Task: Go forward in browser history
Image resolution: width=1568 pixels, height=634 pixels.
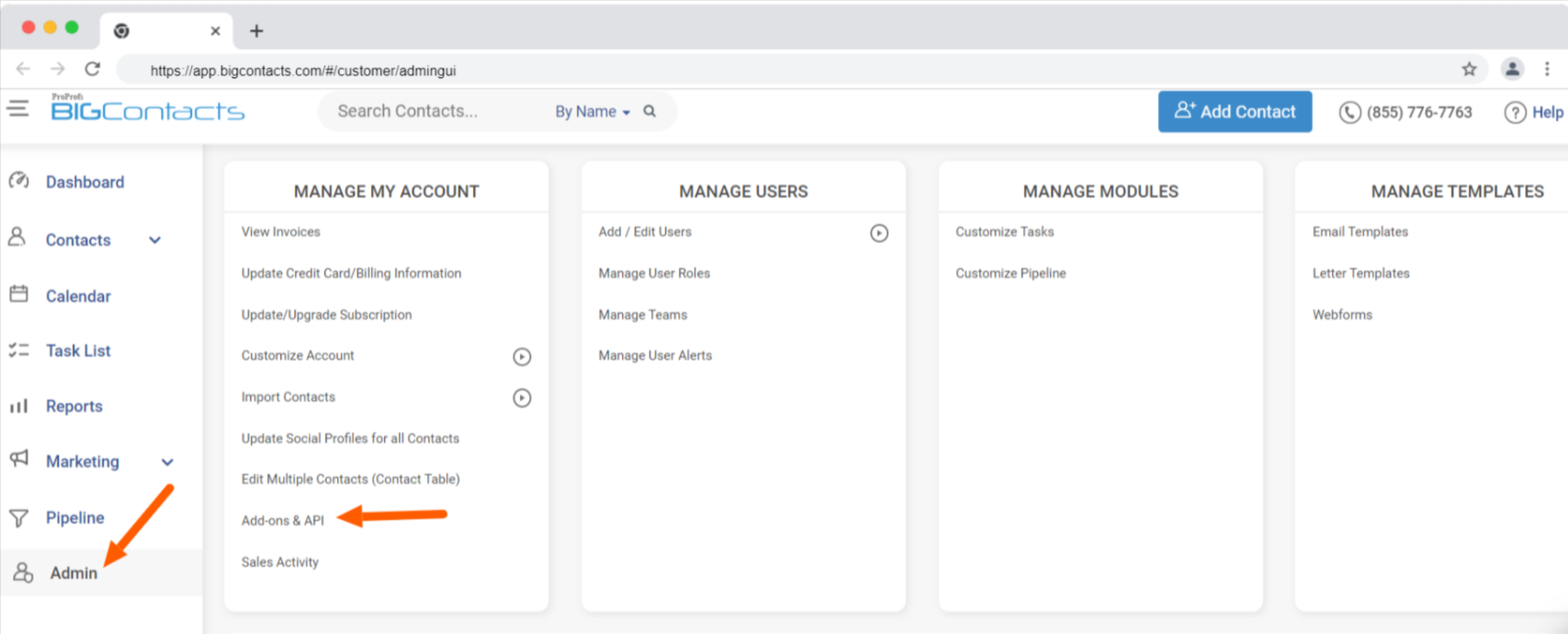Action: pos(58,69)
